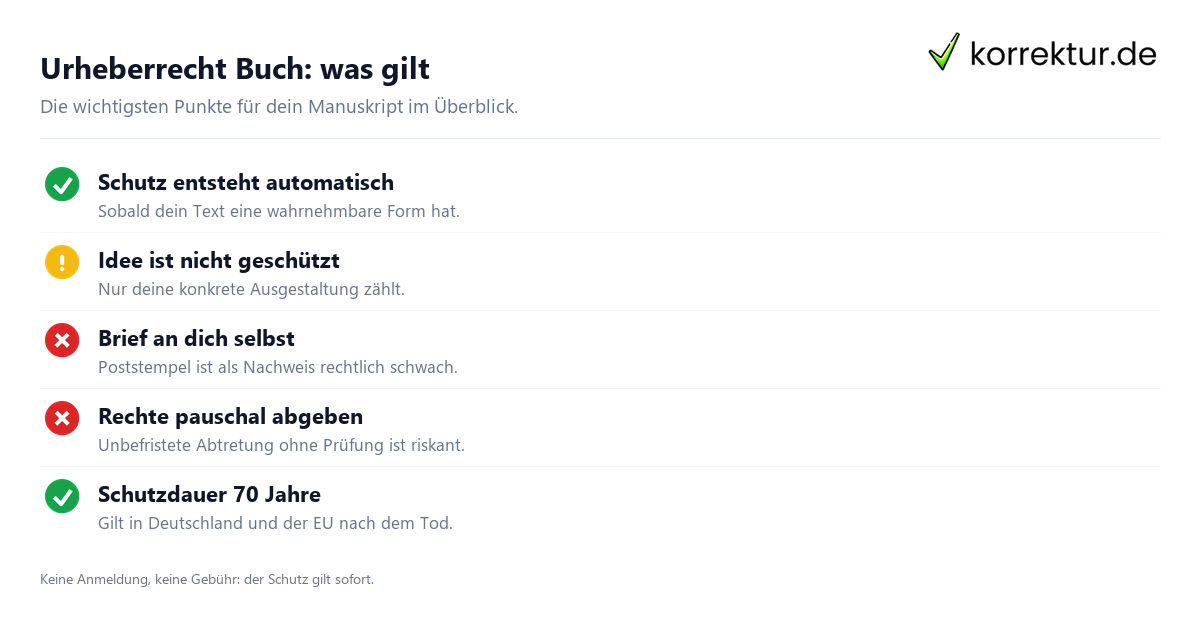The image size is (1200, 630).
Task: Click the red X icon beside Brief an dich selbst
Action: pos(62,340)
